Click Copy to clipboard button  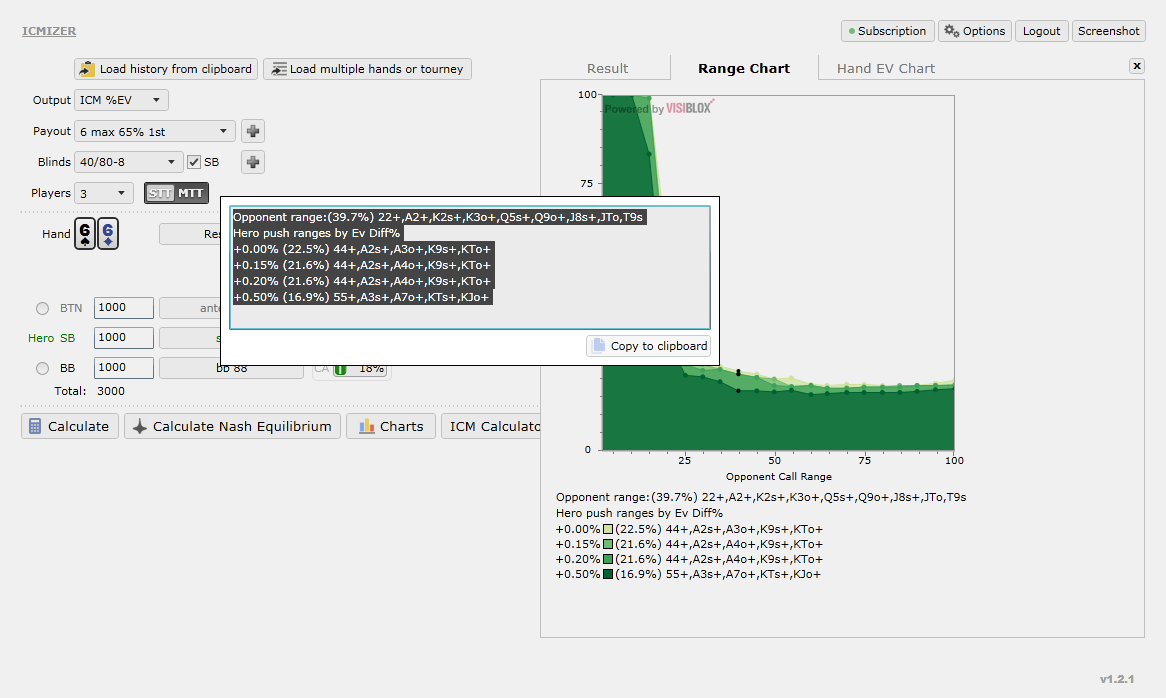pos(648,346)
